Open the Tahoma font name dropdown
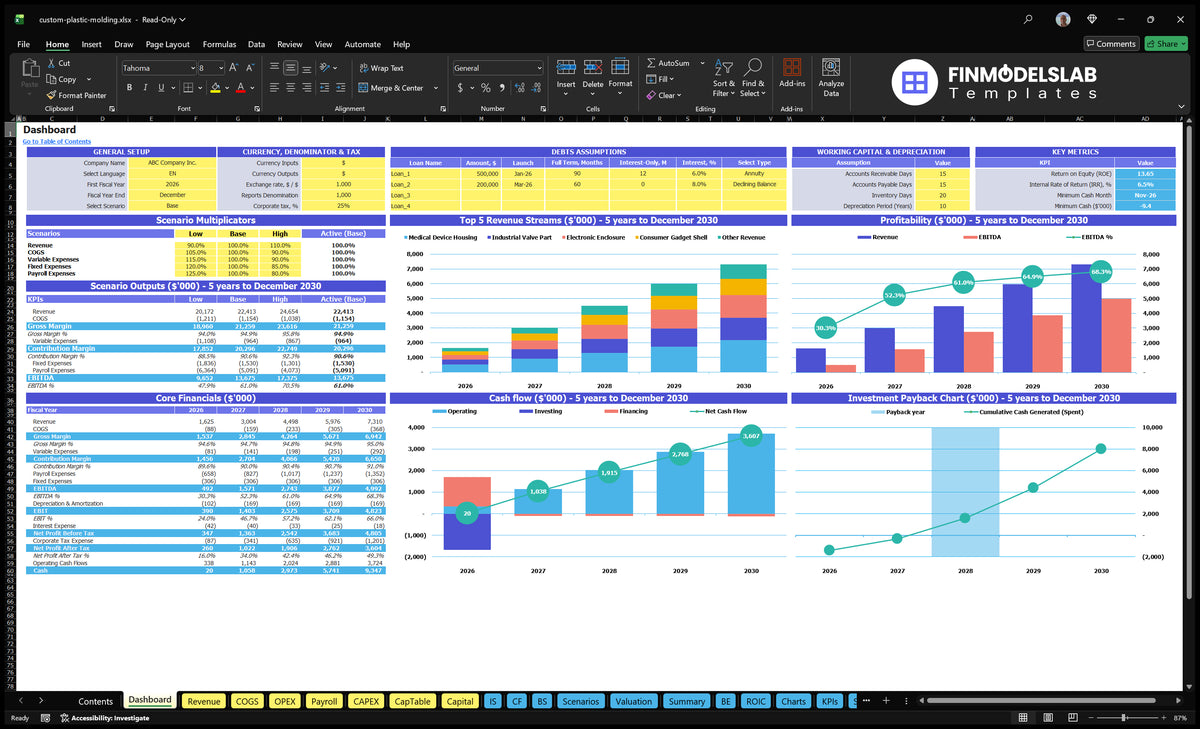Screen dimensions: 1200x729 pos(192,68)
